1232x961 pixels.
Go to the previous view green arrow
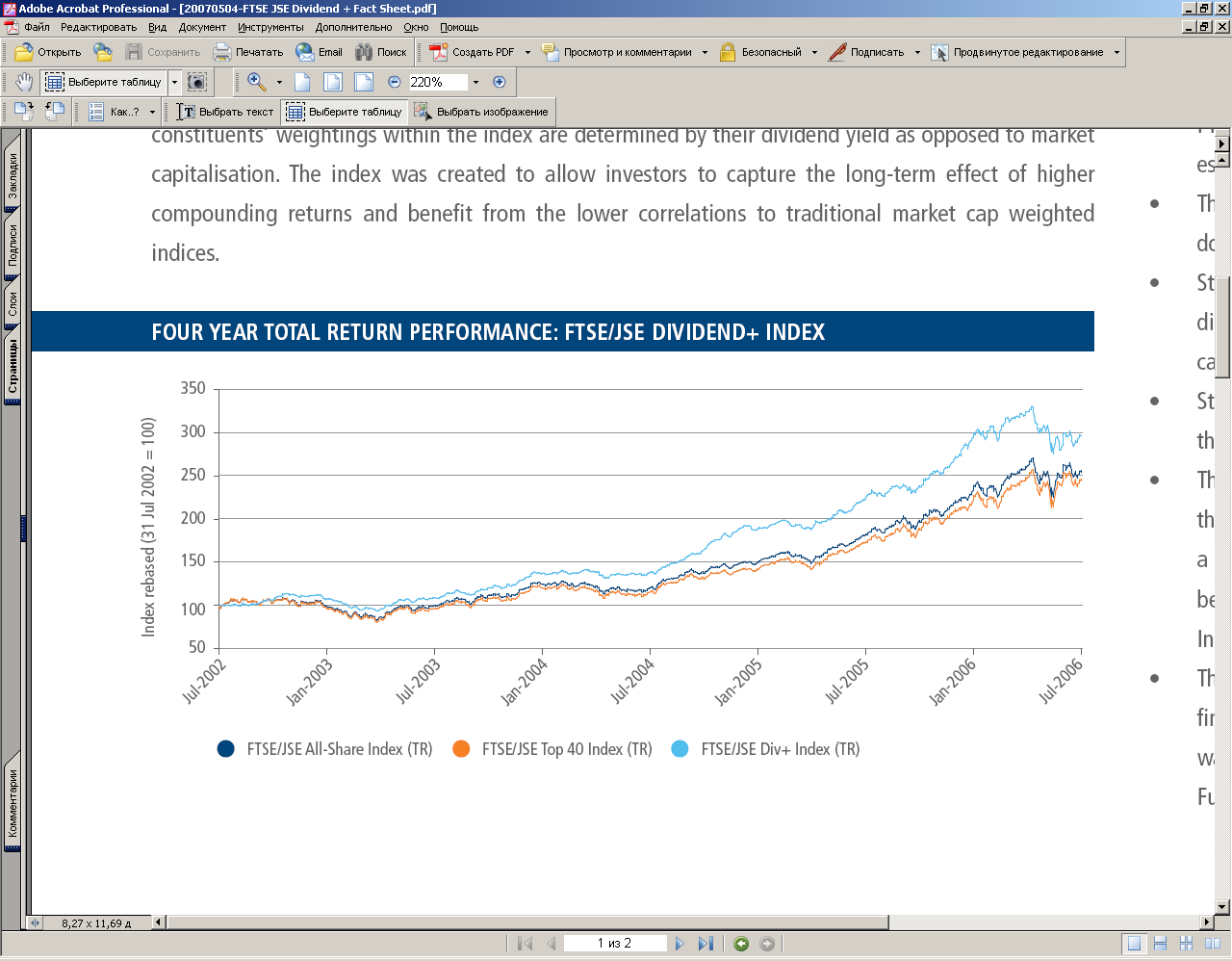(x=741, y=944)
